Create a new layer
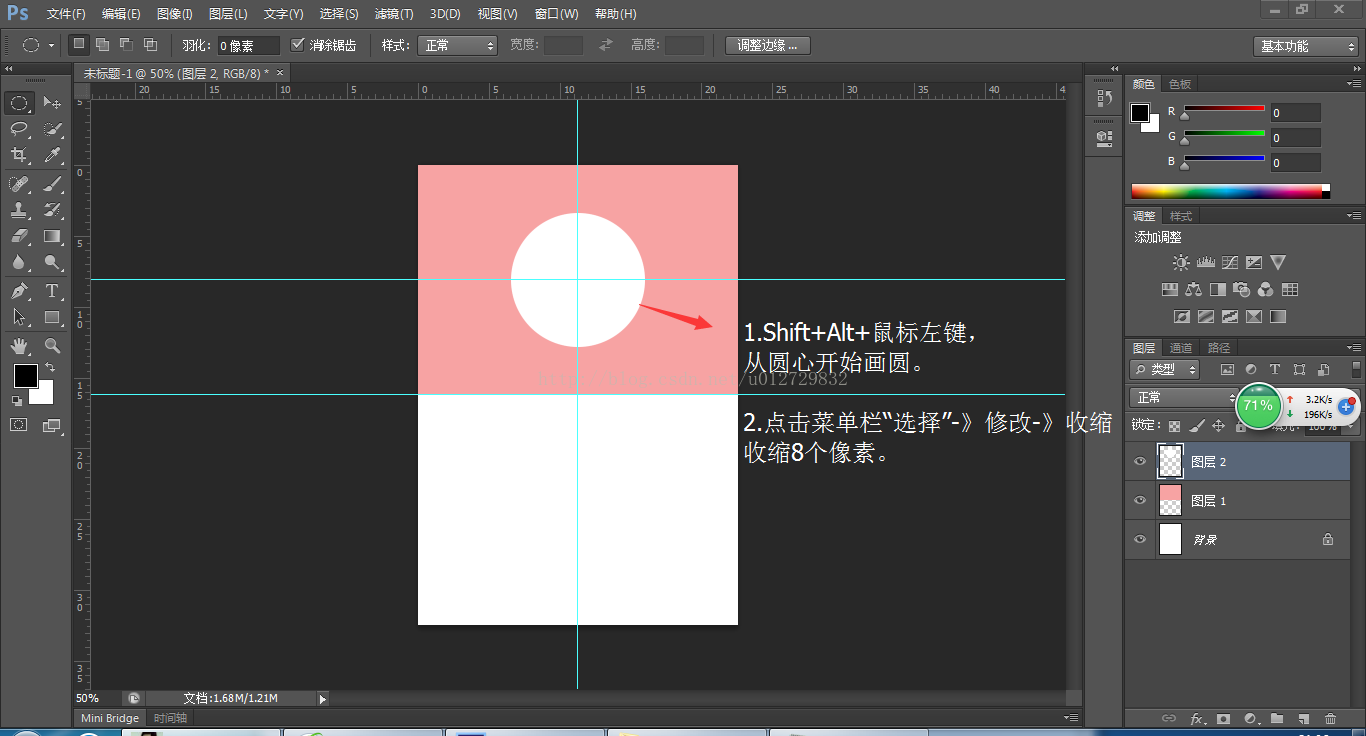The image size is (1366, 736). point(1303,718)
